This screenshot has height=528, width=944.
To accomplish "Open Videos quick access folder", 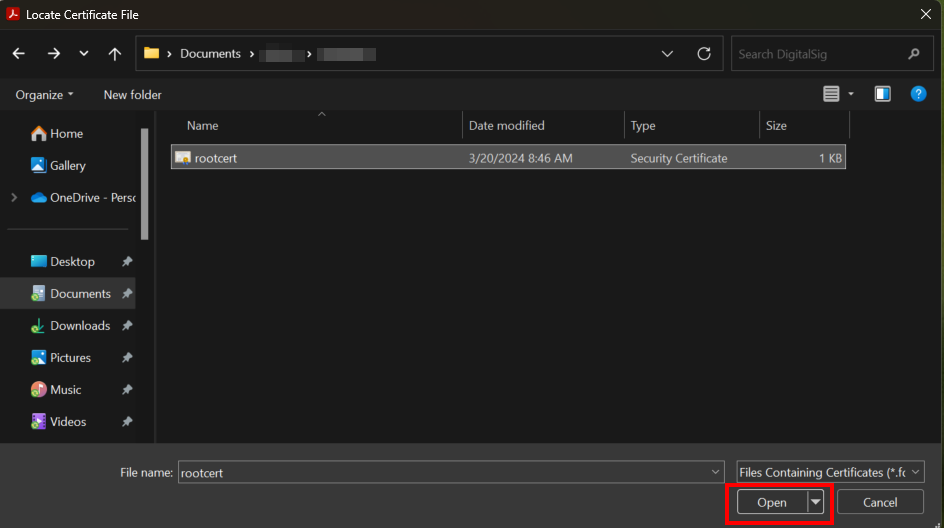I will 58,421.
